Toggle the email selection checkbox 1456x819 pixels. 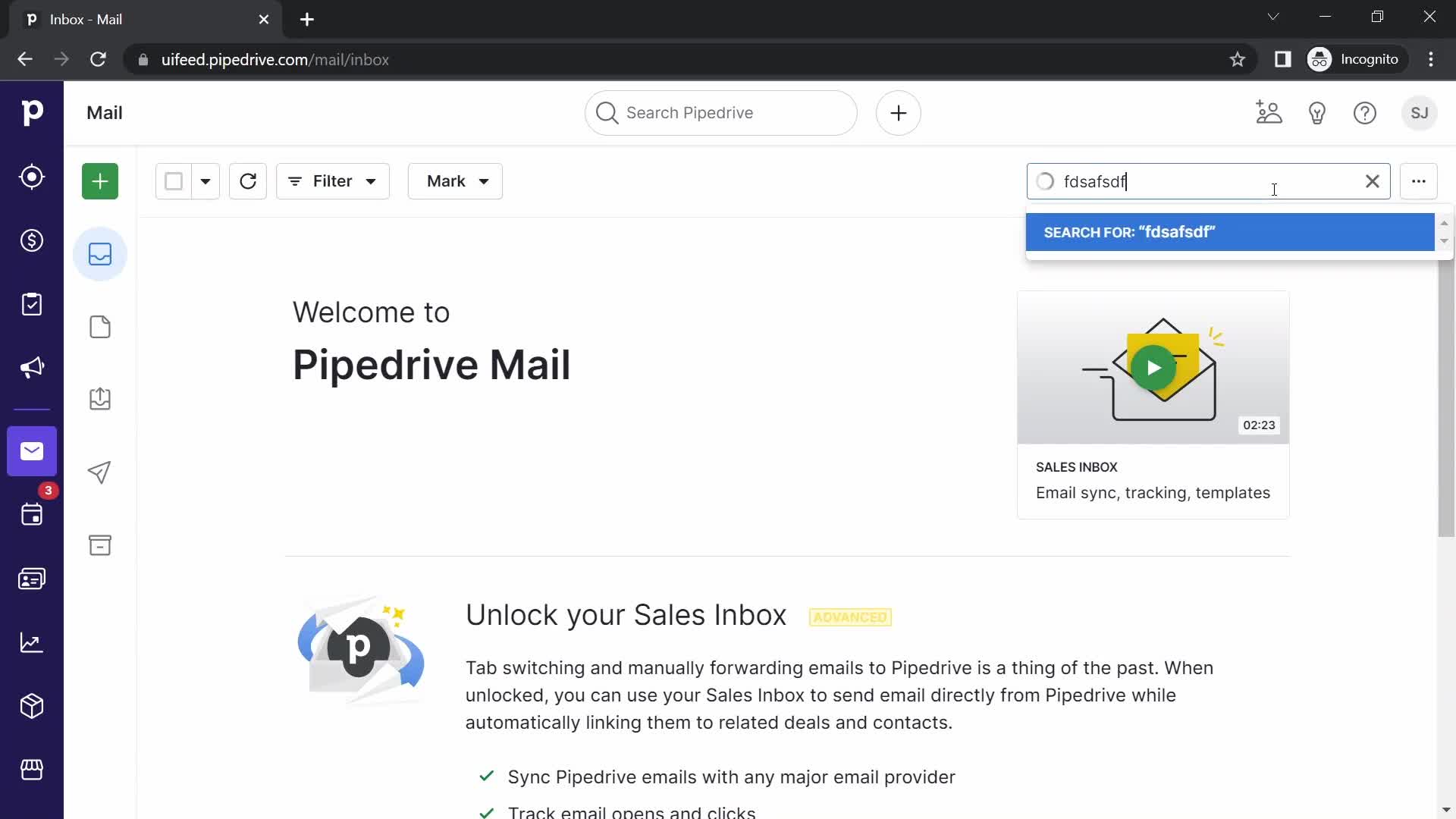click(x=172, y=181)
